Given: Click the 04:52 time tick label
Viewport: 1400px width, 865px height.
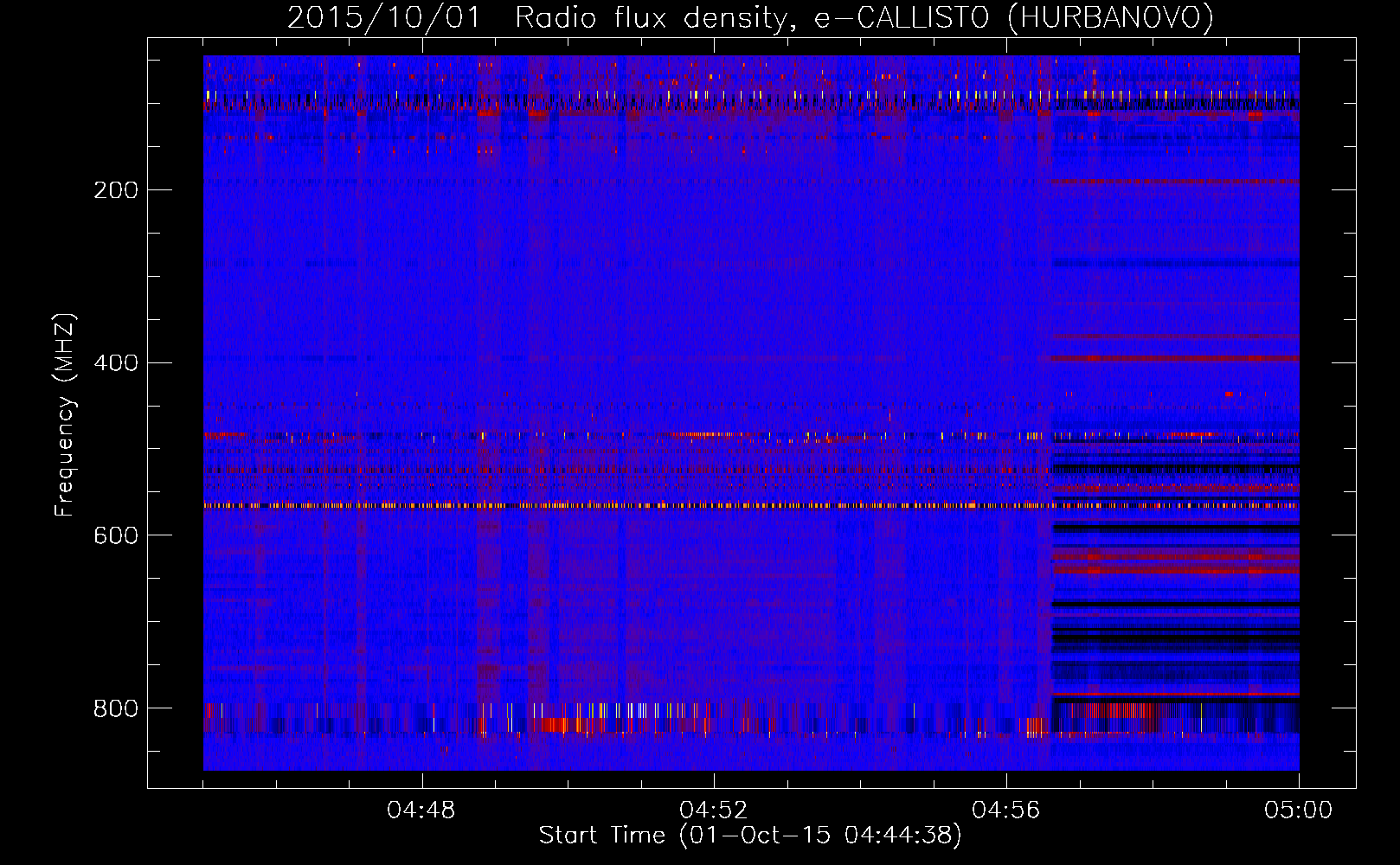Looking at the screenshot, I should (714, 811).
